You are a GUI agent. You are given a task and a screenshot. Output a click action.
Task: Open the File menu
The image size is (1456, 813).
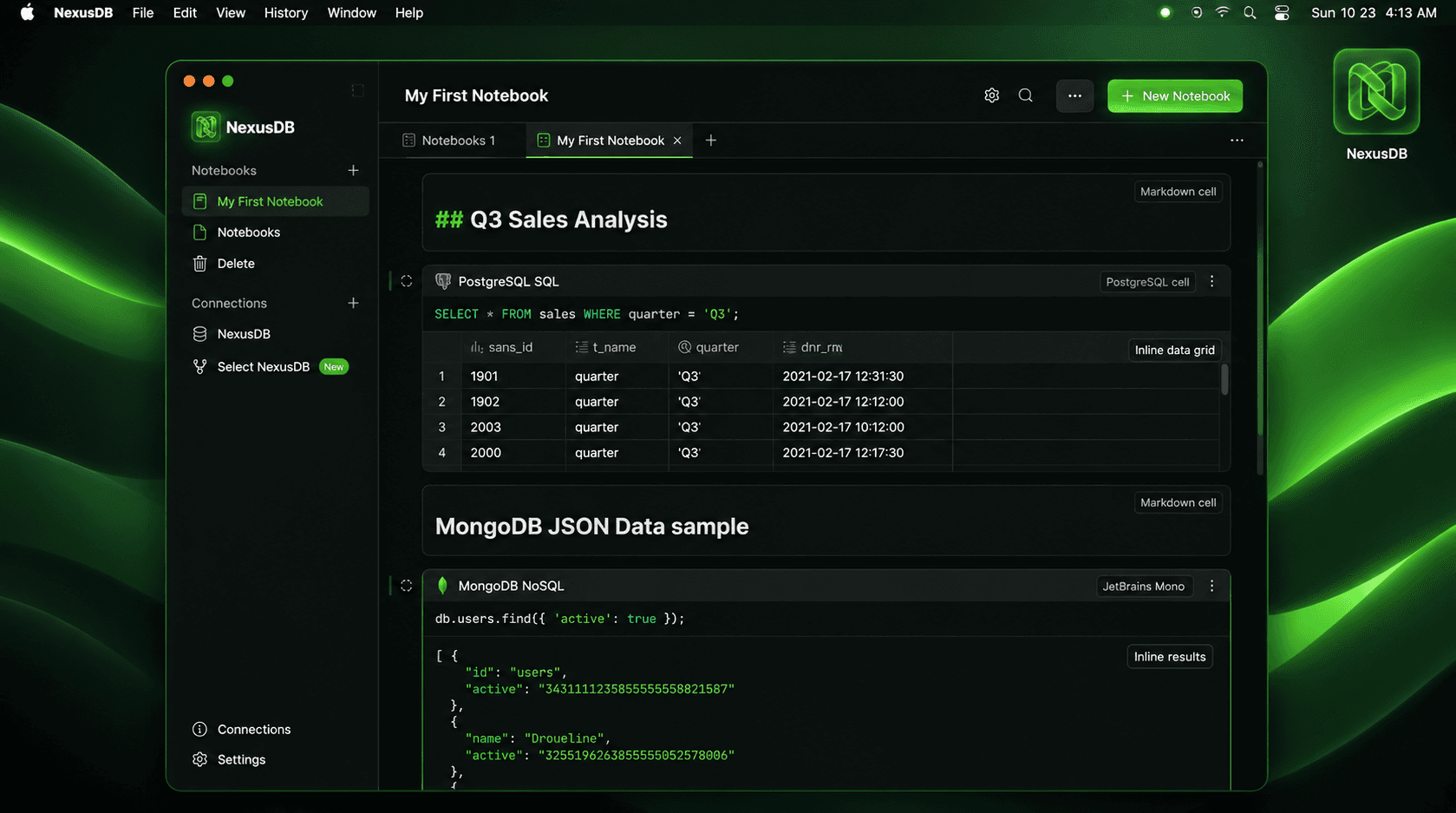coord(143,13)
